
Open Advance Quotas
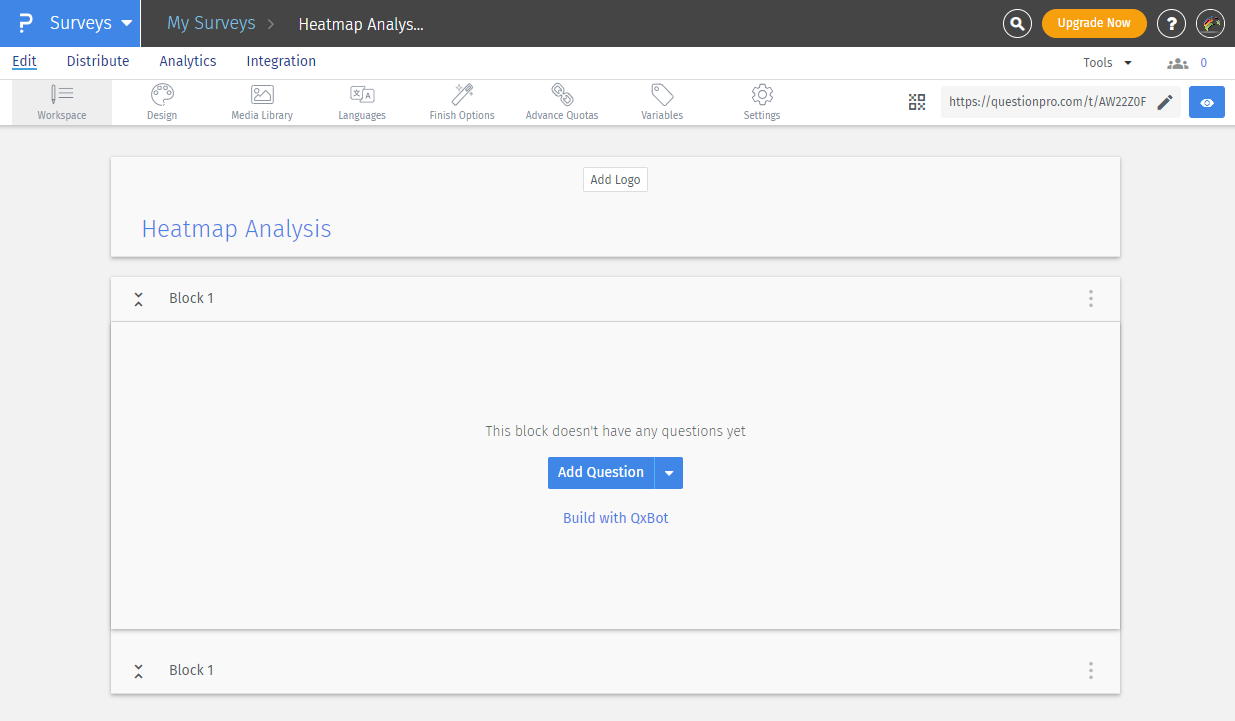point(561,100)
